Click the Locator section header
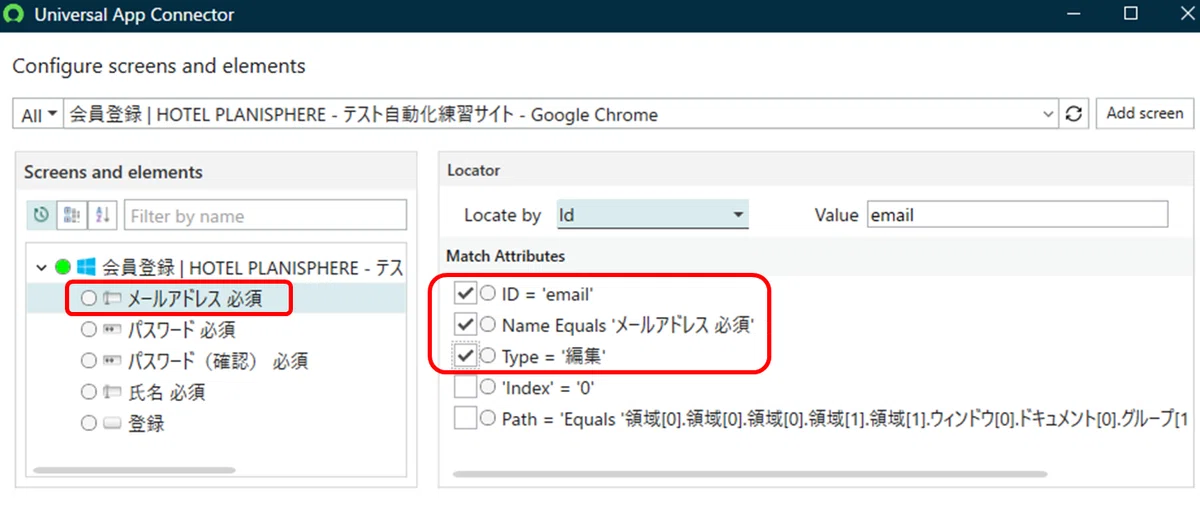 (474, 170)
